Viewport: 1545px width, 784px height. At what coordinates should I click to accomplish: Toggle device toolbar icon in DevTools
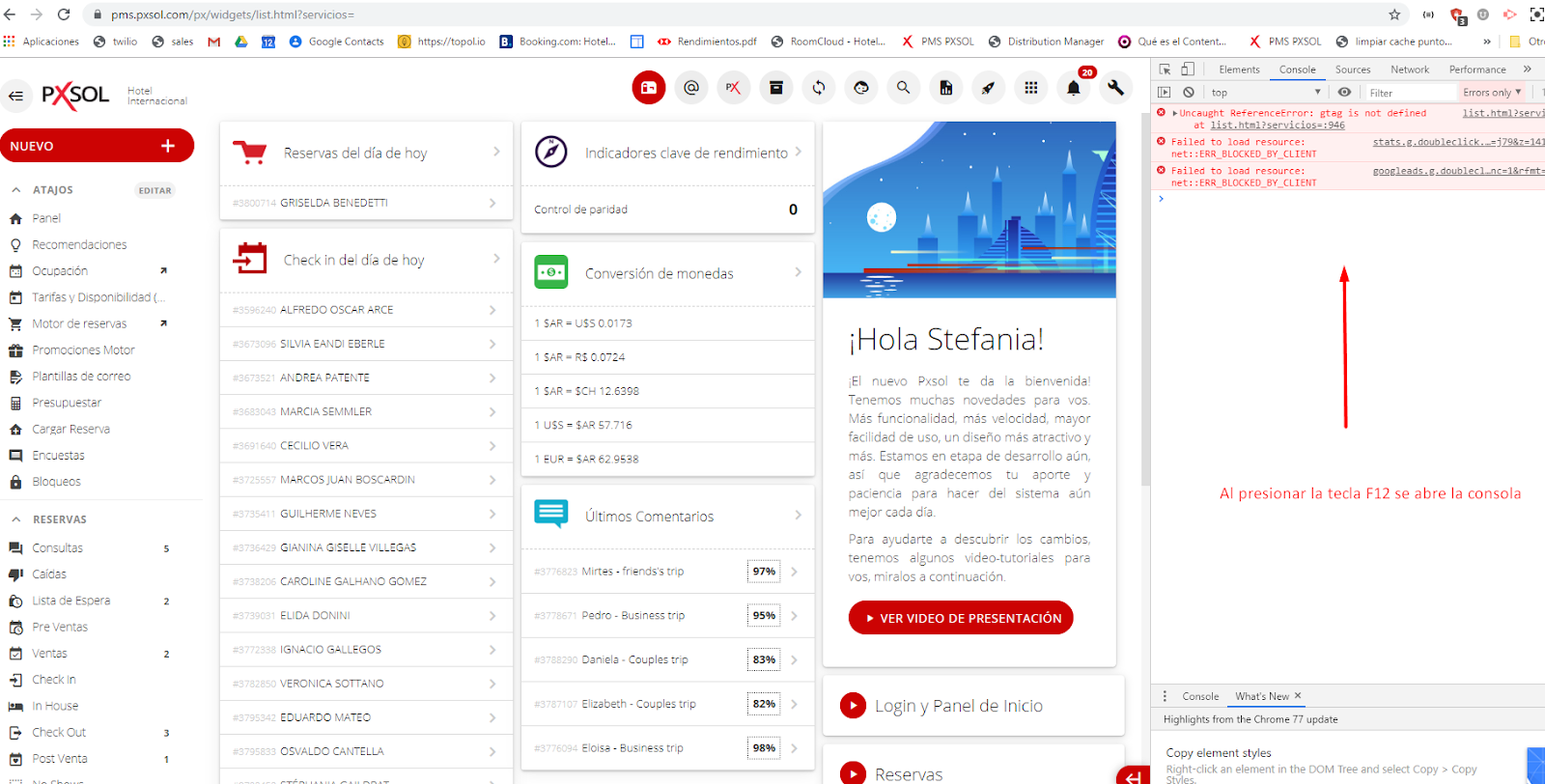1188,70
